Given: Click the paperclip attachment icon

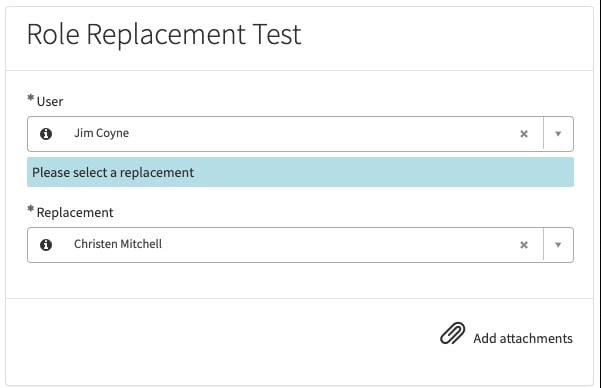Looking at the screenshot, I should tap(453, 333).
